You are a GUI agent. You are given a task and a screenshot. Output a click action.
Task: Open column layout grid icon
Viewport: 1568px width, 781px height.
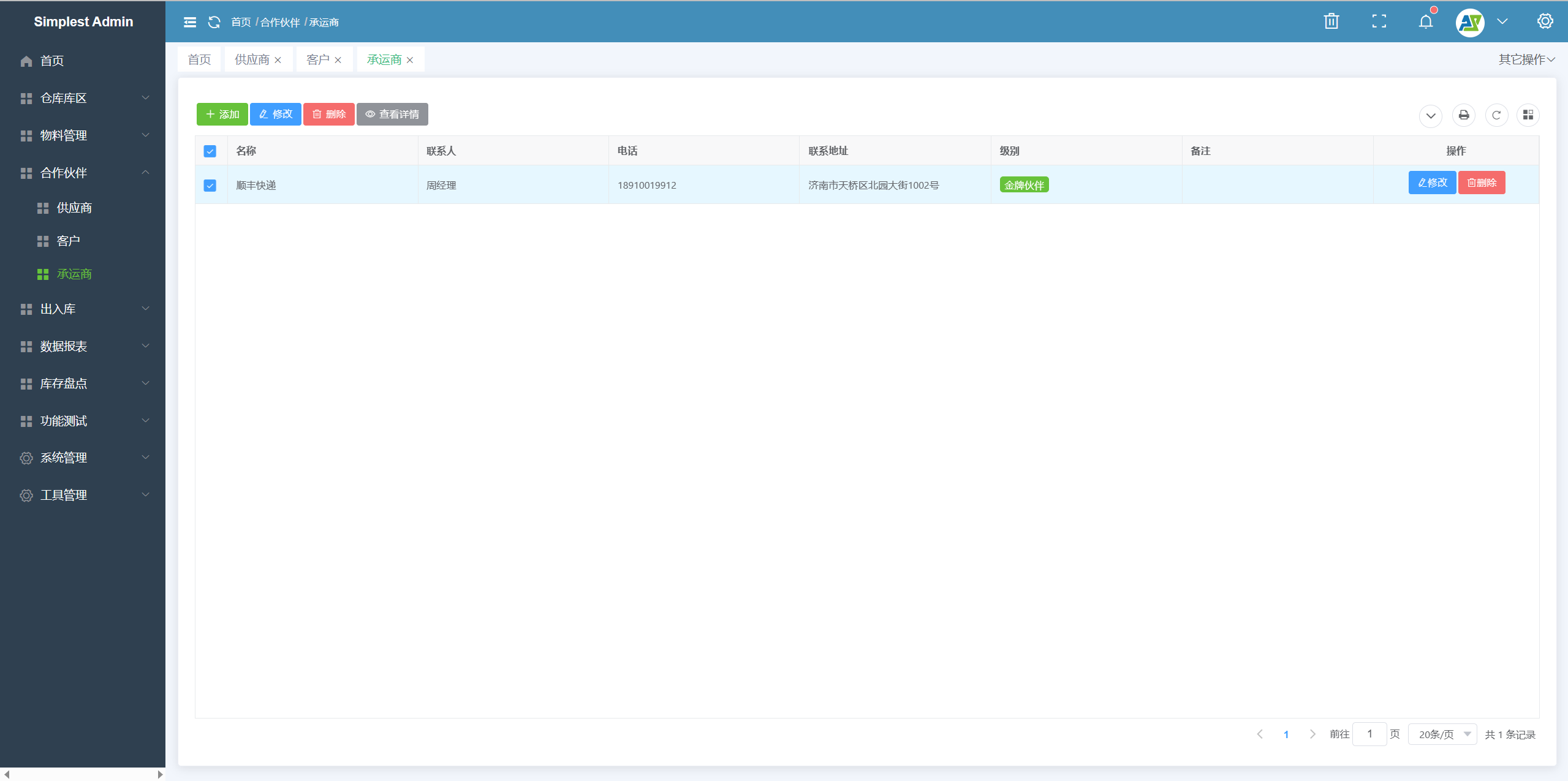click(1528, 115)
